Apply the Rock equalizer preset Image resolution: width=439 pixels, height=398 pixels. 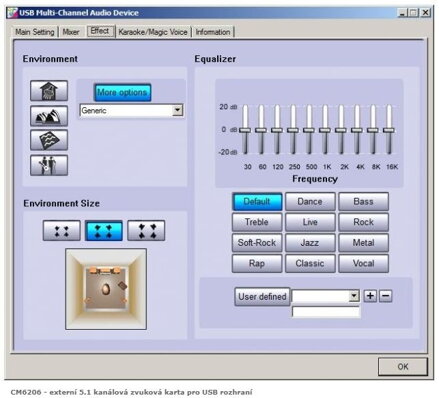coord(363,222)
